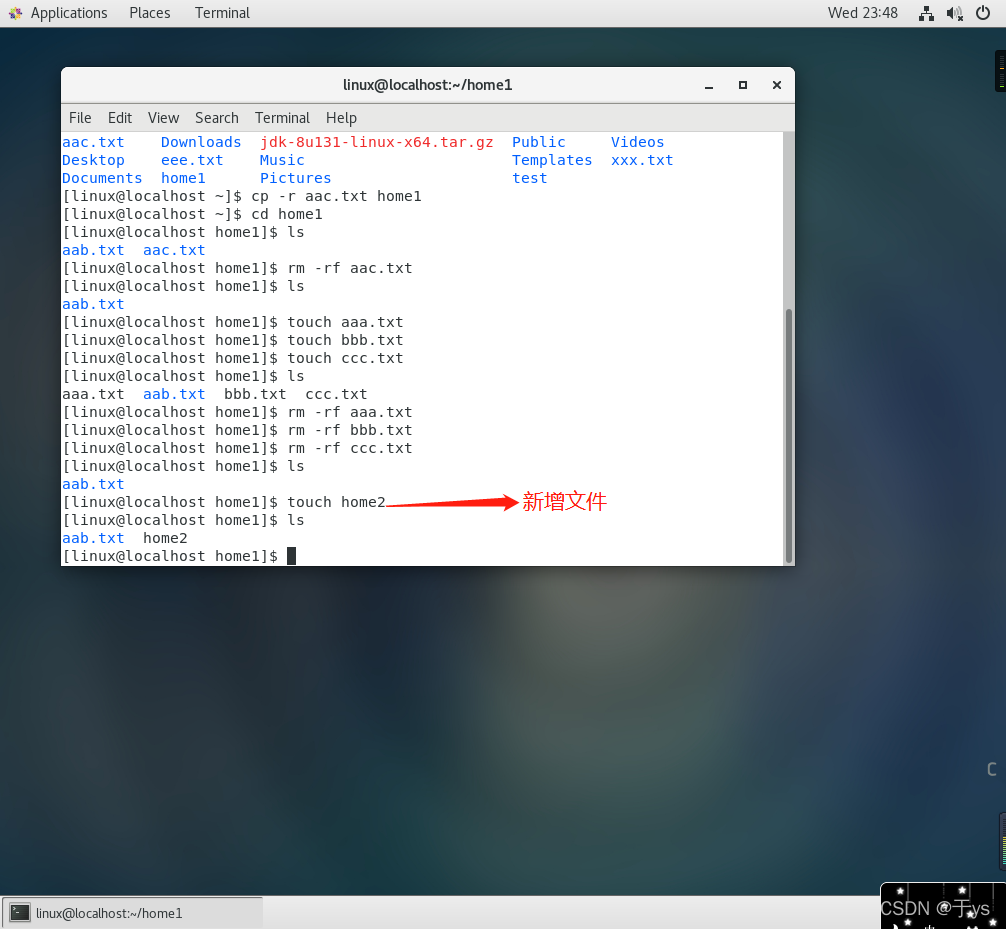Viewport: 1006px width, 929px height.
Task: Open the Places menu
Action: coord(149,13)
